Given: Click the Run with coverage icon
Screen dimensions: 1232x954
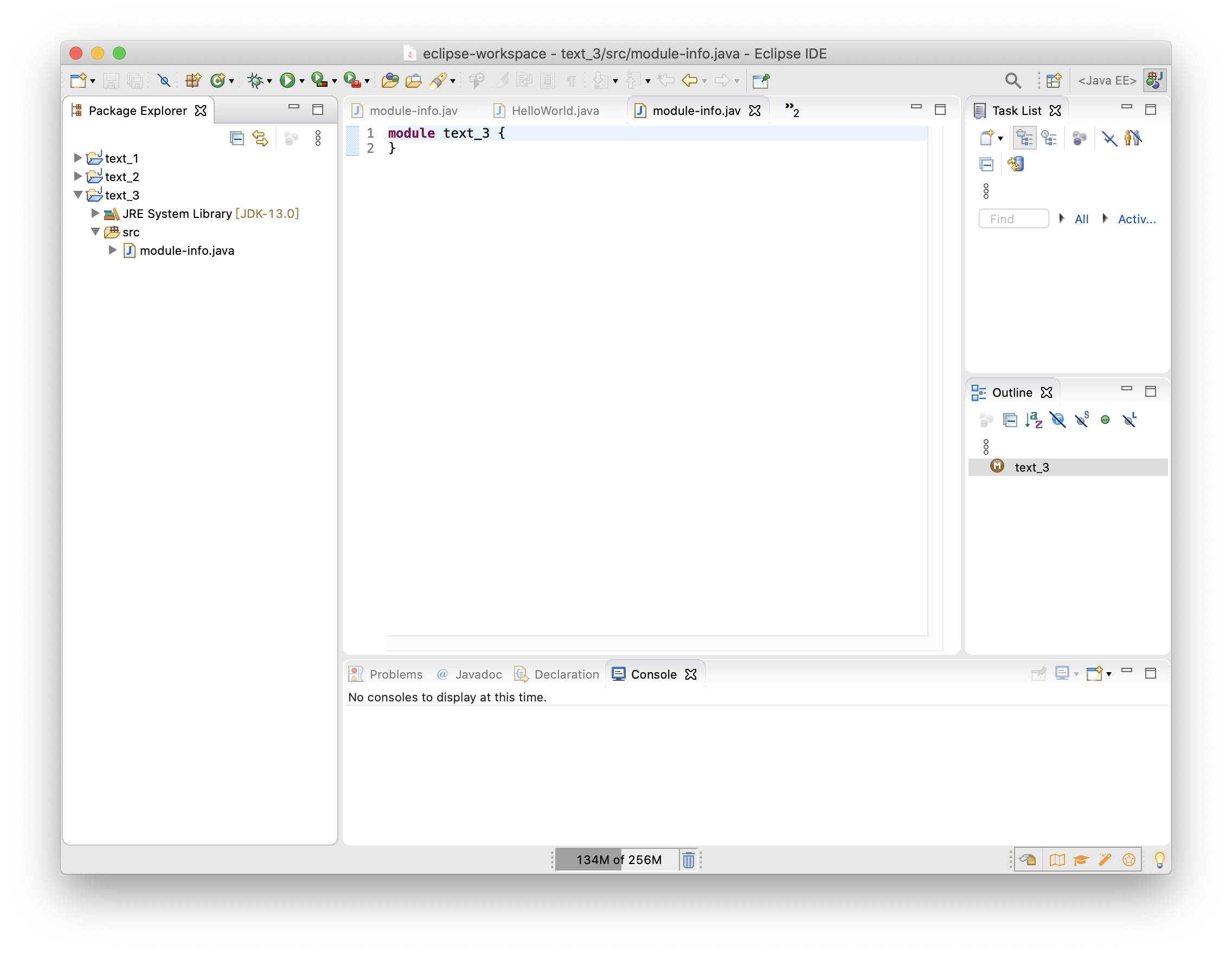Looking at the screenshot, I should (x=319, y=81).
